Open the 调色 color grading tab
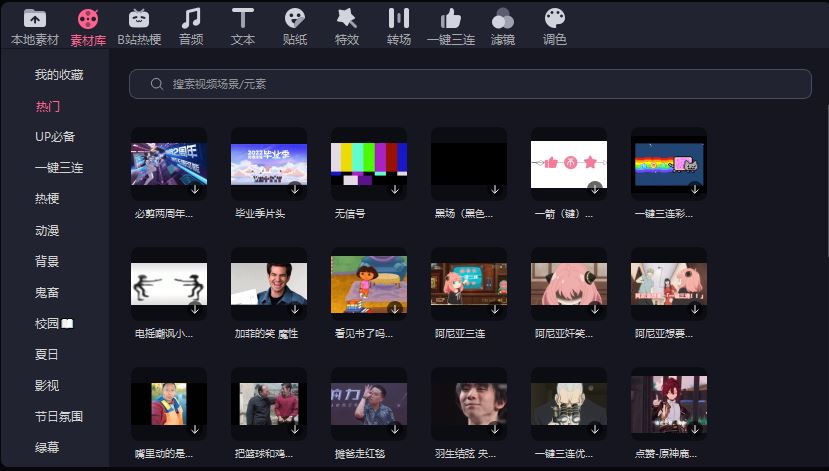This screenshot has width=829, height=471. (555, 26)
